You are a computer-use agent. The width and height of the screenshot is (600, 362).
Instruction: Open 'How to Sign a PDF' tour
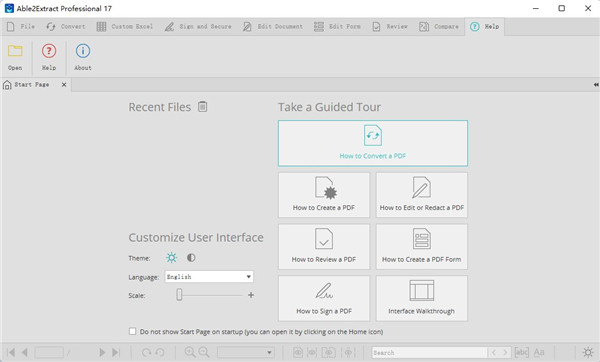pyautogui.click(x=324, y=298)
